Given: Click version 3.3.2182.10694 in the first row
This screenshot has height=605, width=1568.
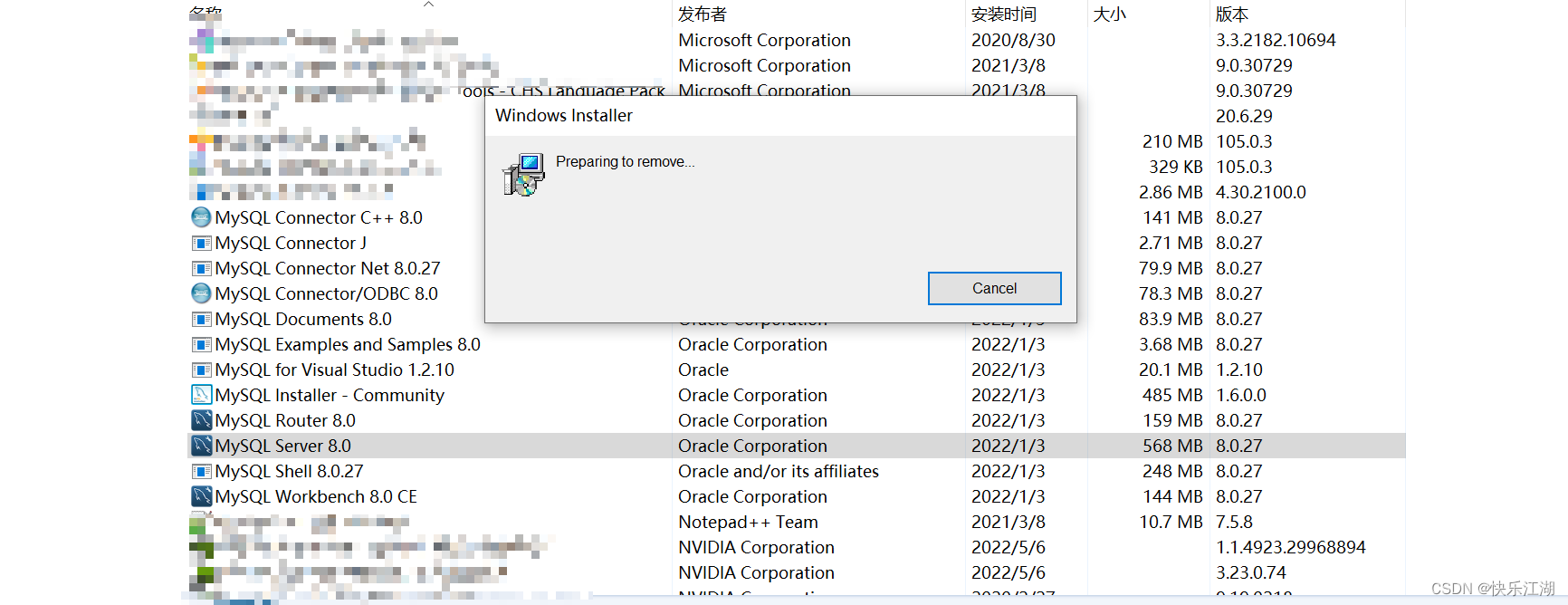Looking at the screenshot, I should 1276,40.
